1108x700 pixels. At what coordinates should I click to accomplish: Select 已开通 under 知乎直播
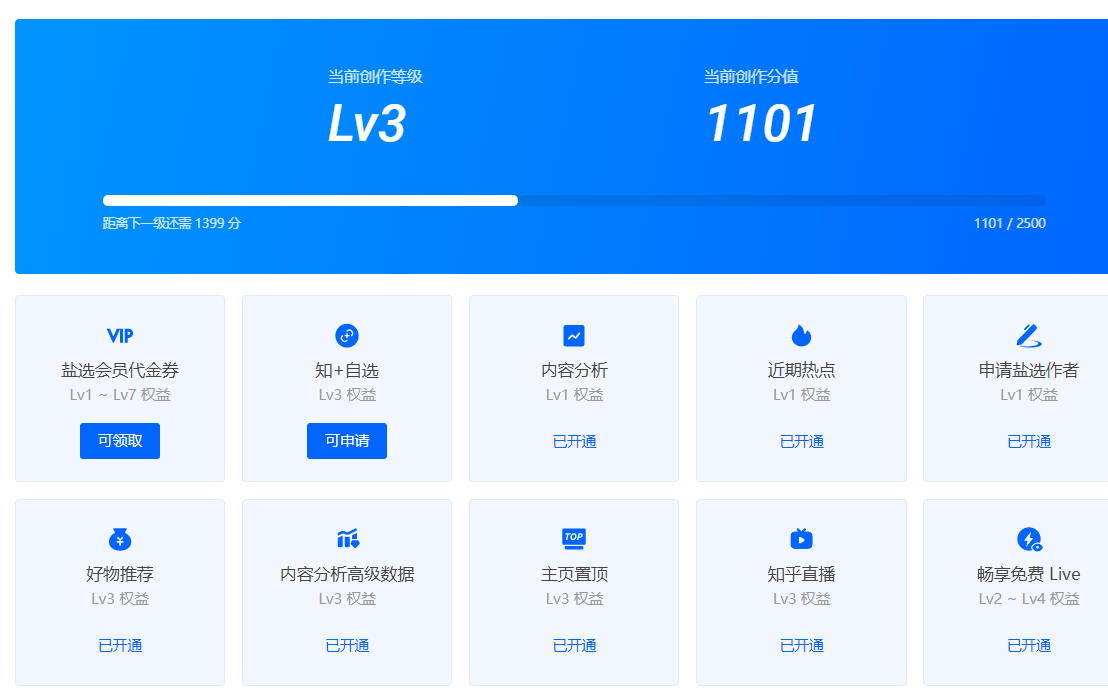tap(801, 645)
